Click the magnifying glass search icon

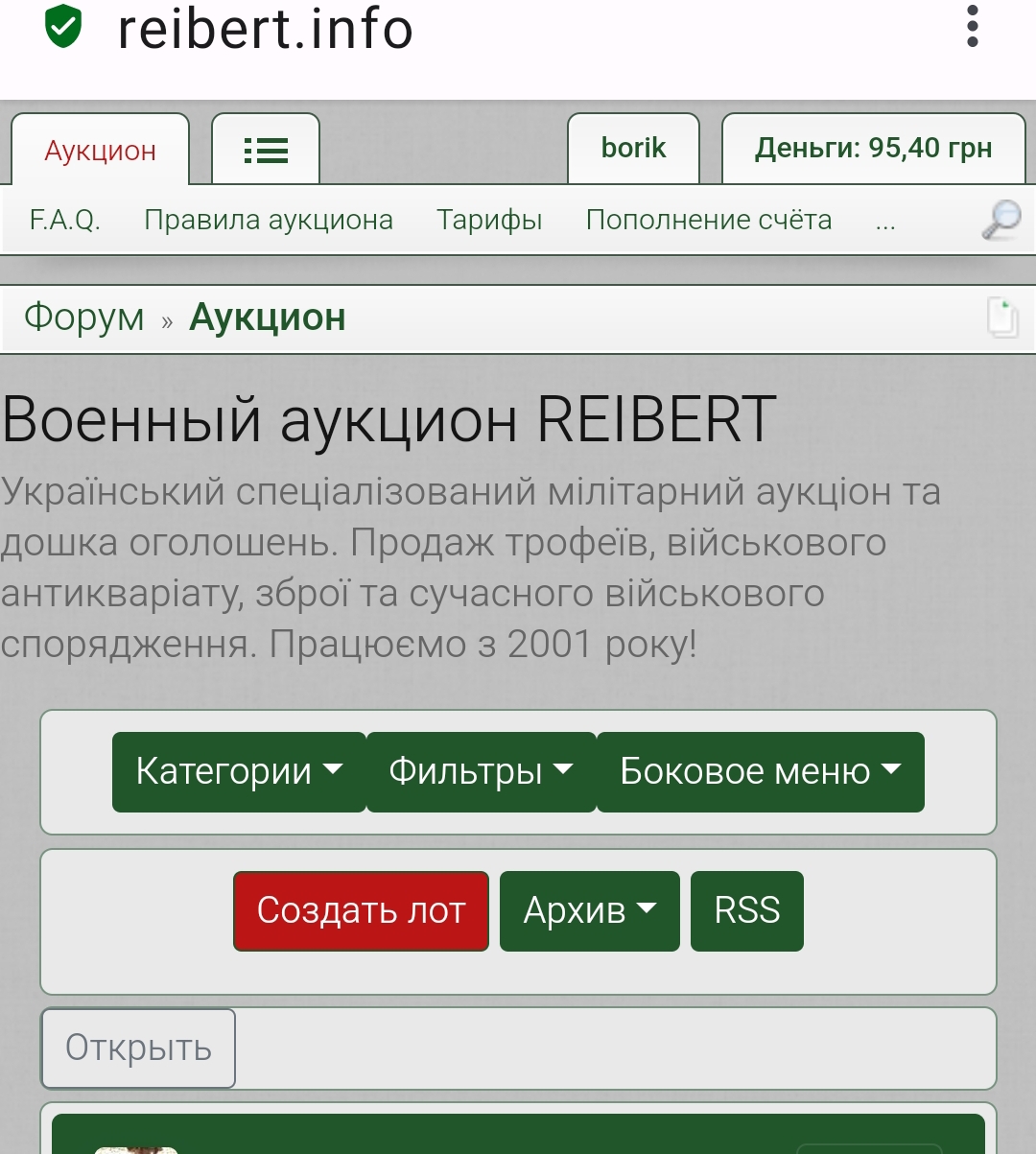coord(1001,221)
